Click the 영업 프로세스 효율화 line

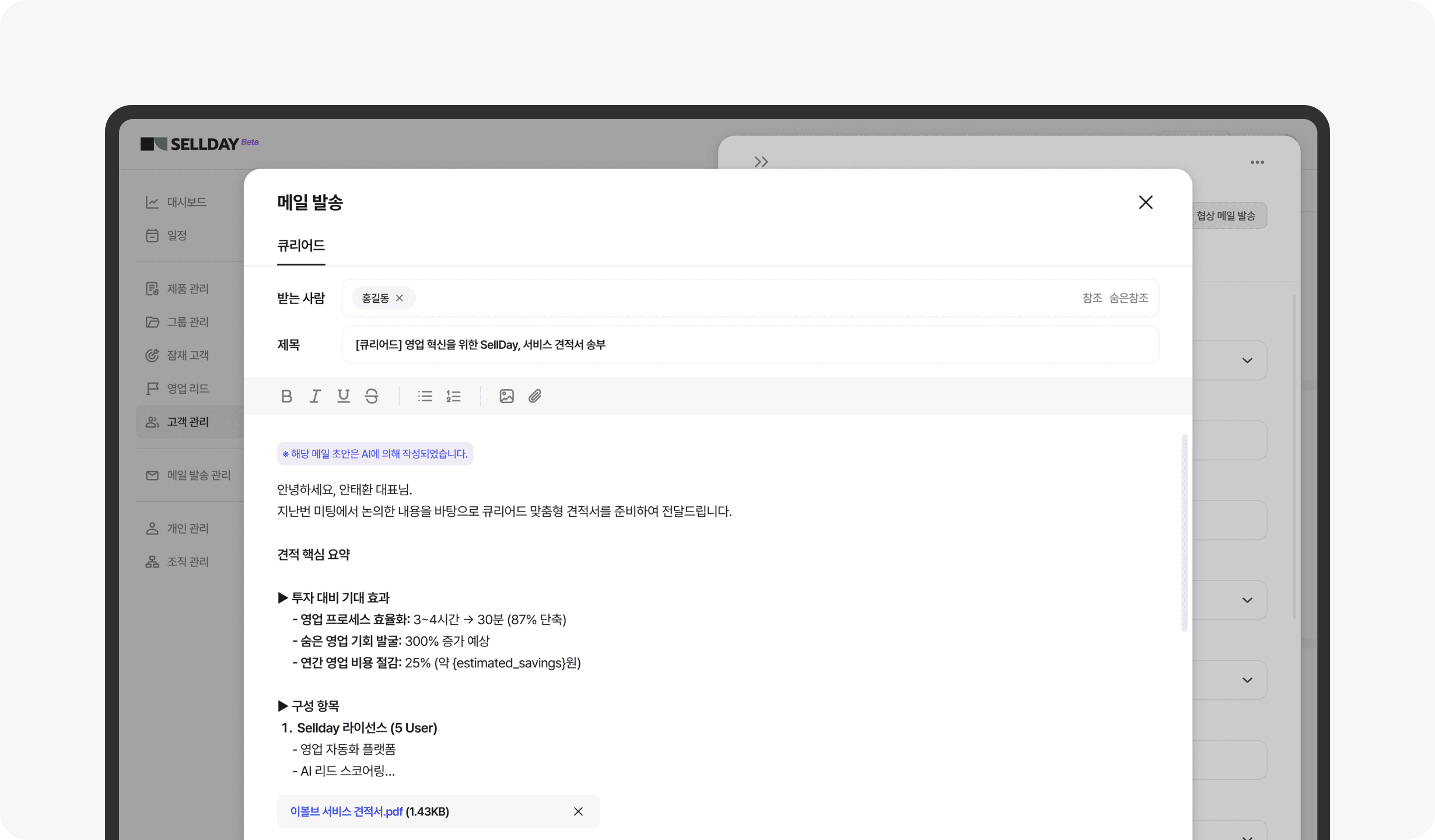tap(429, 619)
